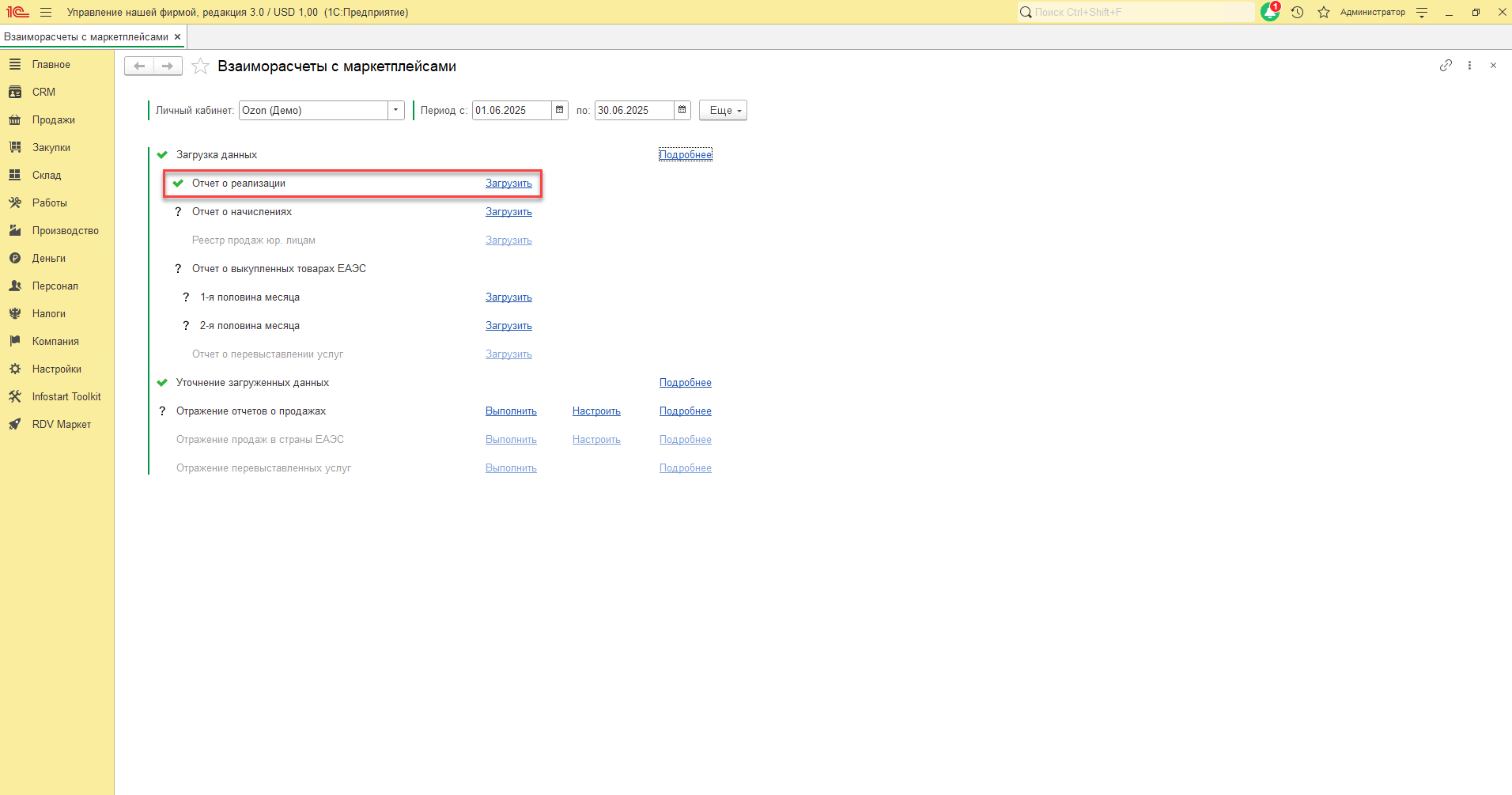The height and width of the screenshot is (795, 1512).
Task: Click the Личный кабинет Ozon (Демо) field
Action: (313, 110)
